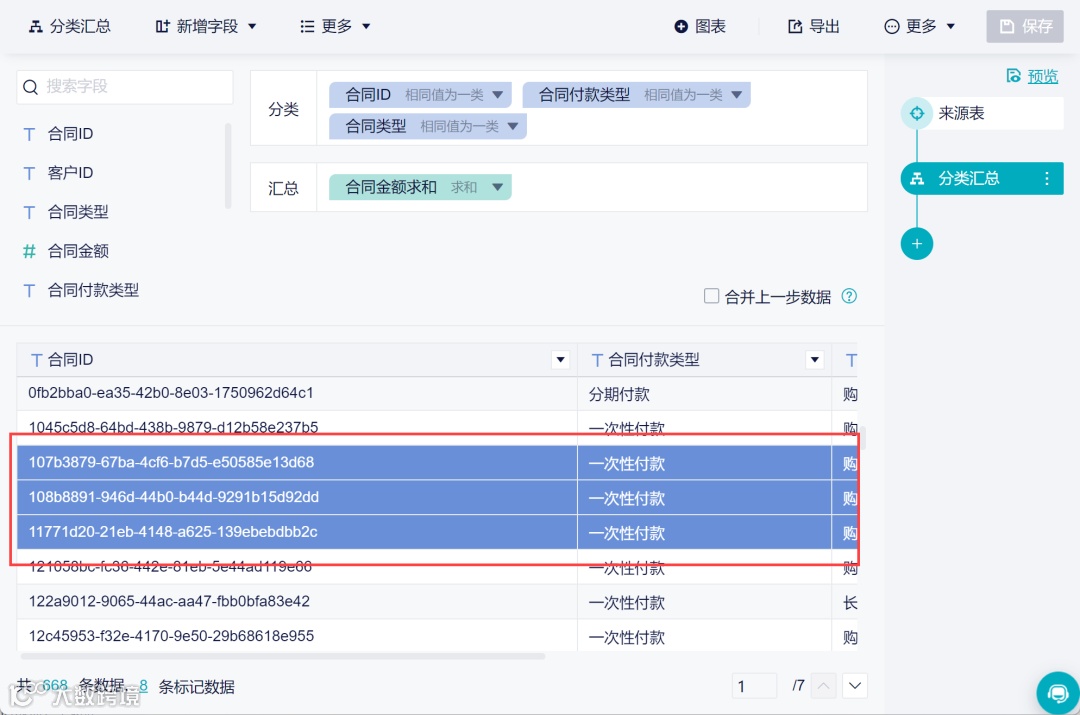This screenshot has height=715, width=1080.
Task: Enable the 合并上一步数据 checkbox
Action: [711, 296]
